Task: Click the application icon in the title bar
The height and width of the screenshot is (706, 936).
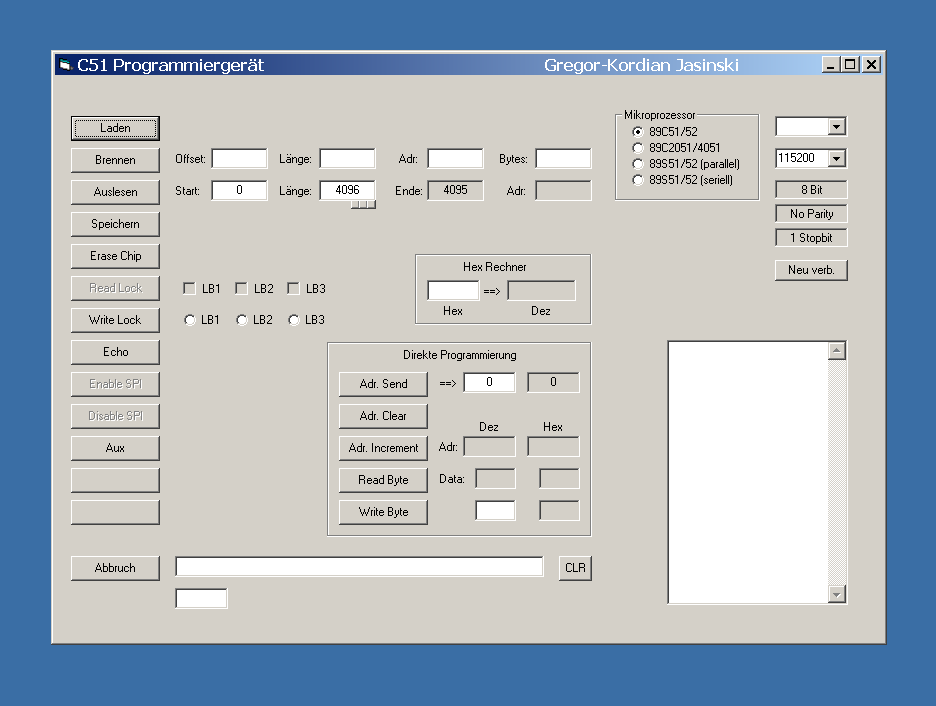Action: (x=65, y=64)
